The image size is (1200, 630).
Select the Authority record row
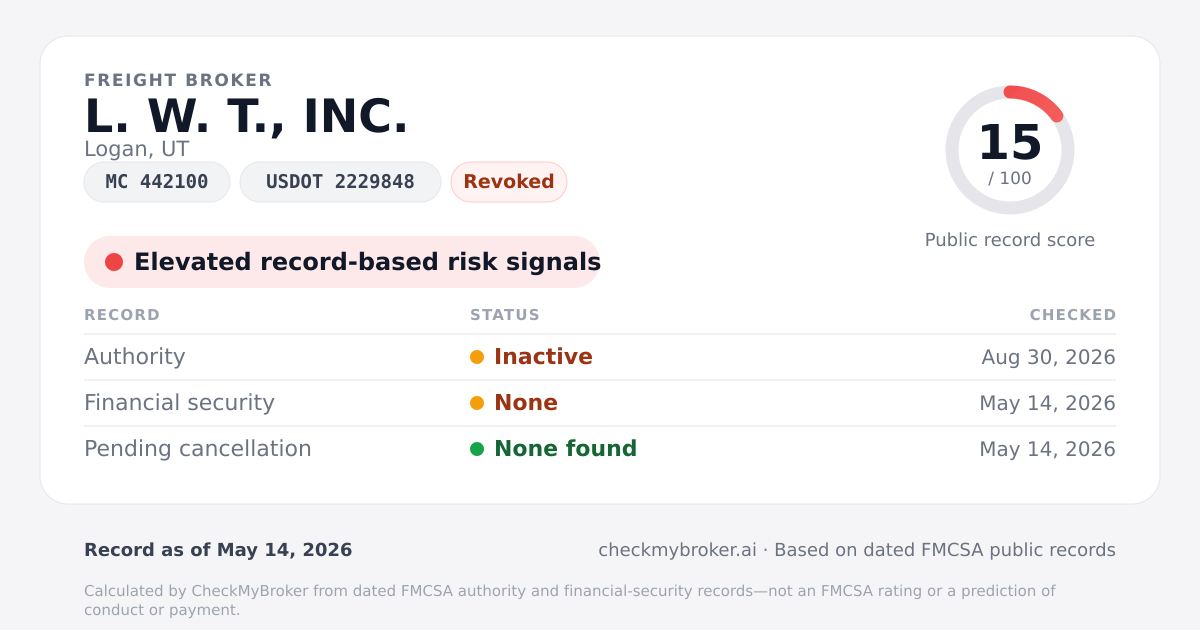coord(600,357)
